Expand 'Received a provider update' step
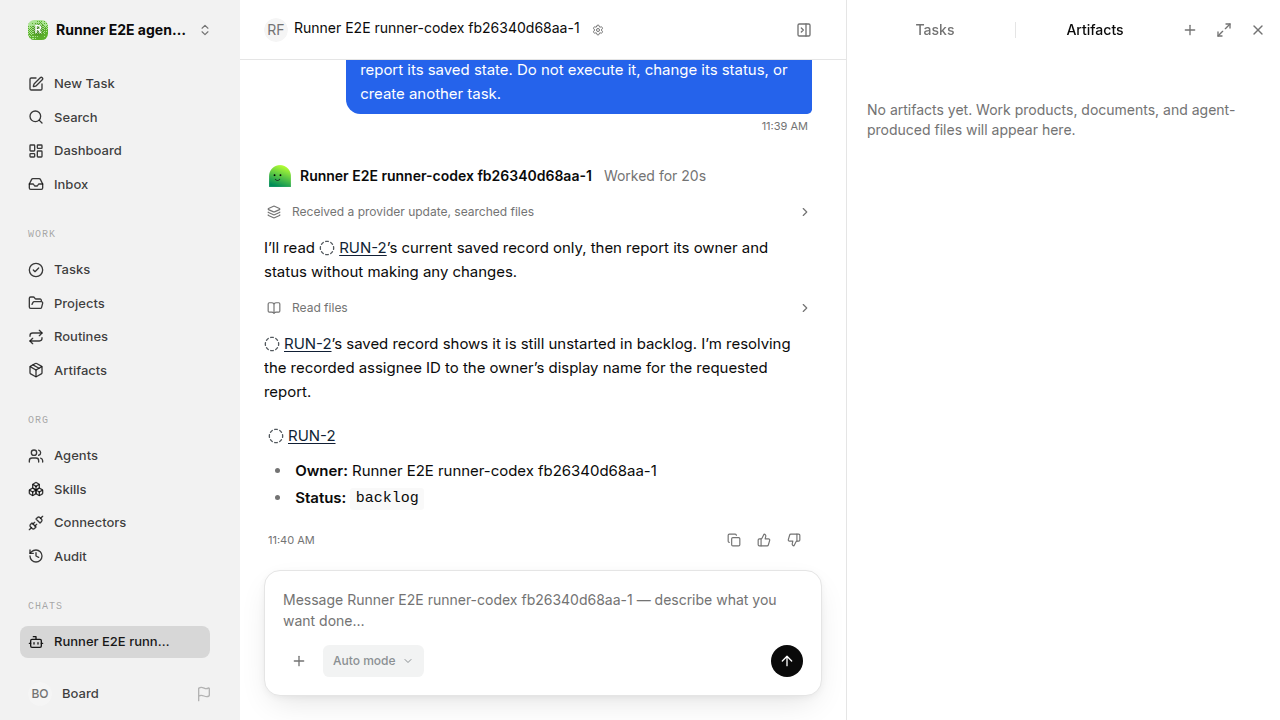Image resolution: width=1280 pixels, height=720 pixels. click(x=538, y=212)
